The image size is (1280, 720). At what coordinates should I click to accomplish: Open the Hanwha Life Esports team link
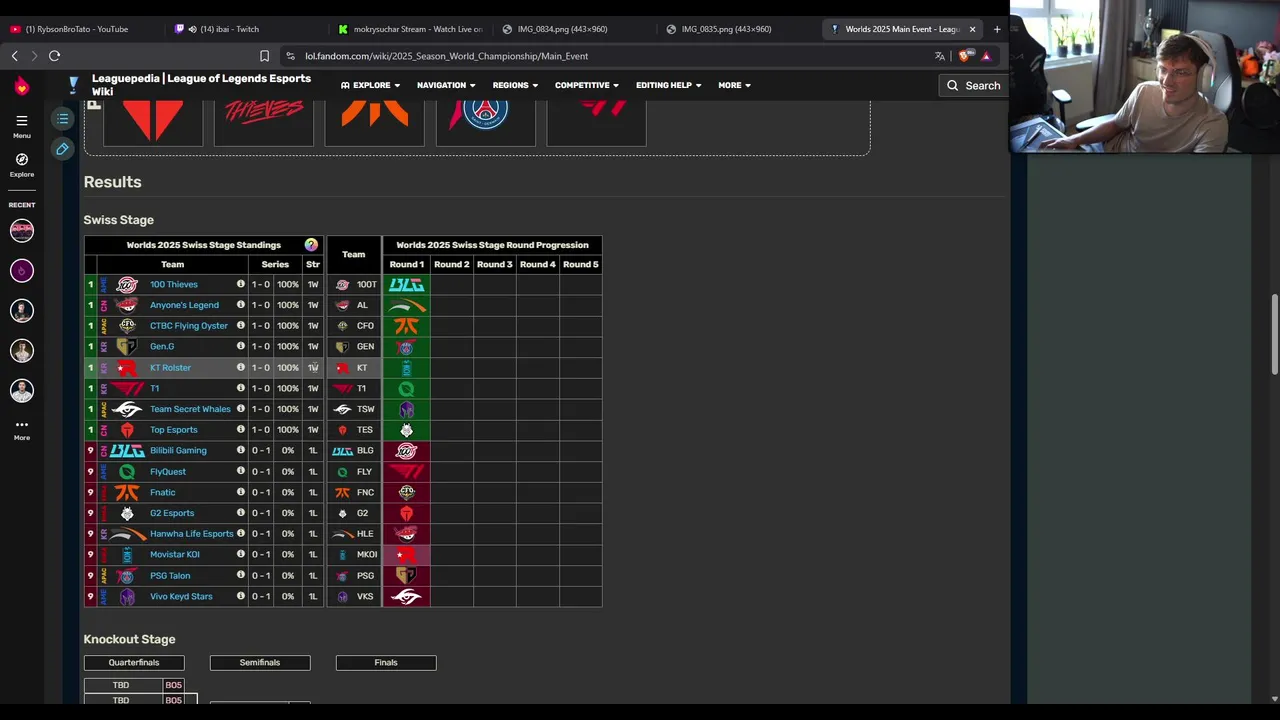pos(191,534)
